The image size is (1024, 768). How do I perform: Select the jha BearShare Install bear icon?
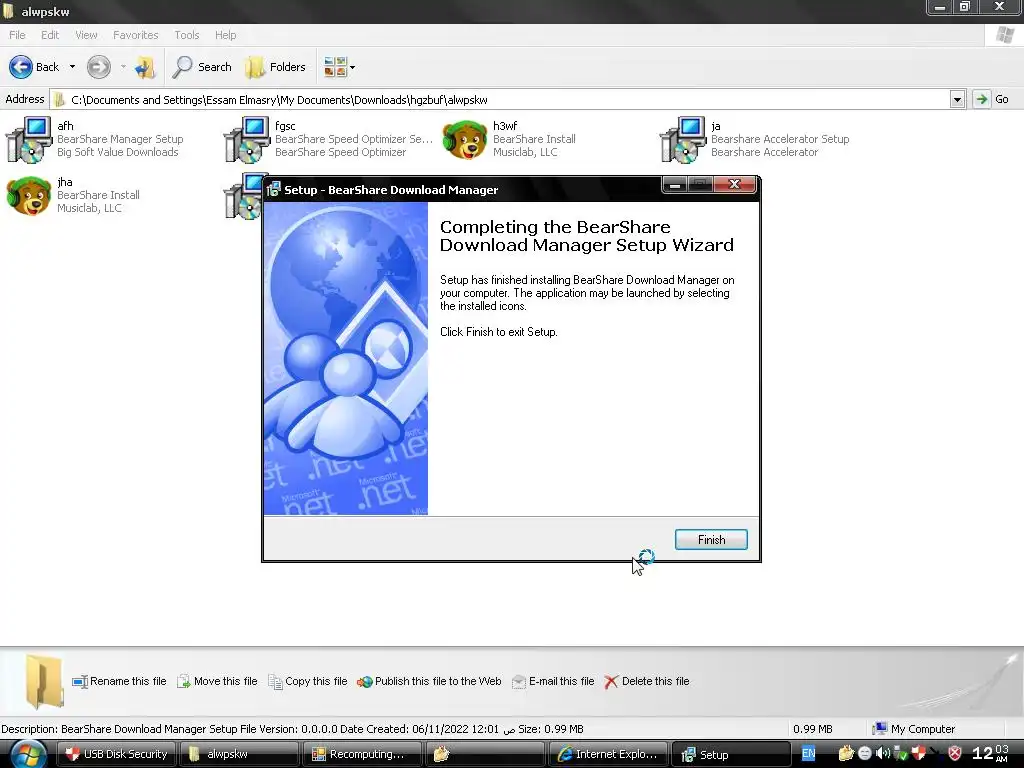pyautogui.click(x=28, y=195)
